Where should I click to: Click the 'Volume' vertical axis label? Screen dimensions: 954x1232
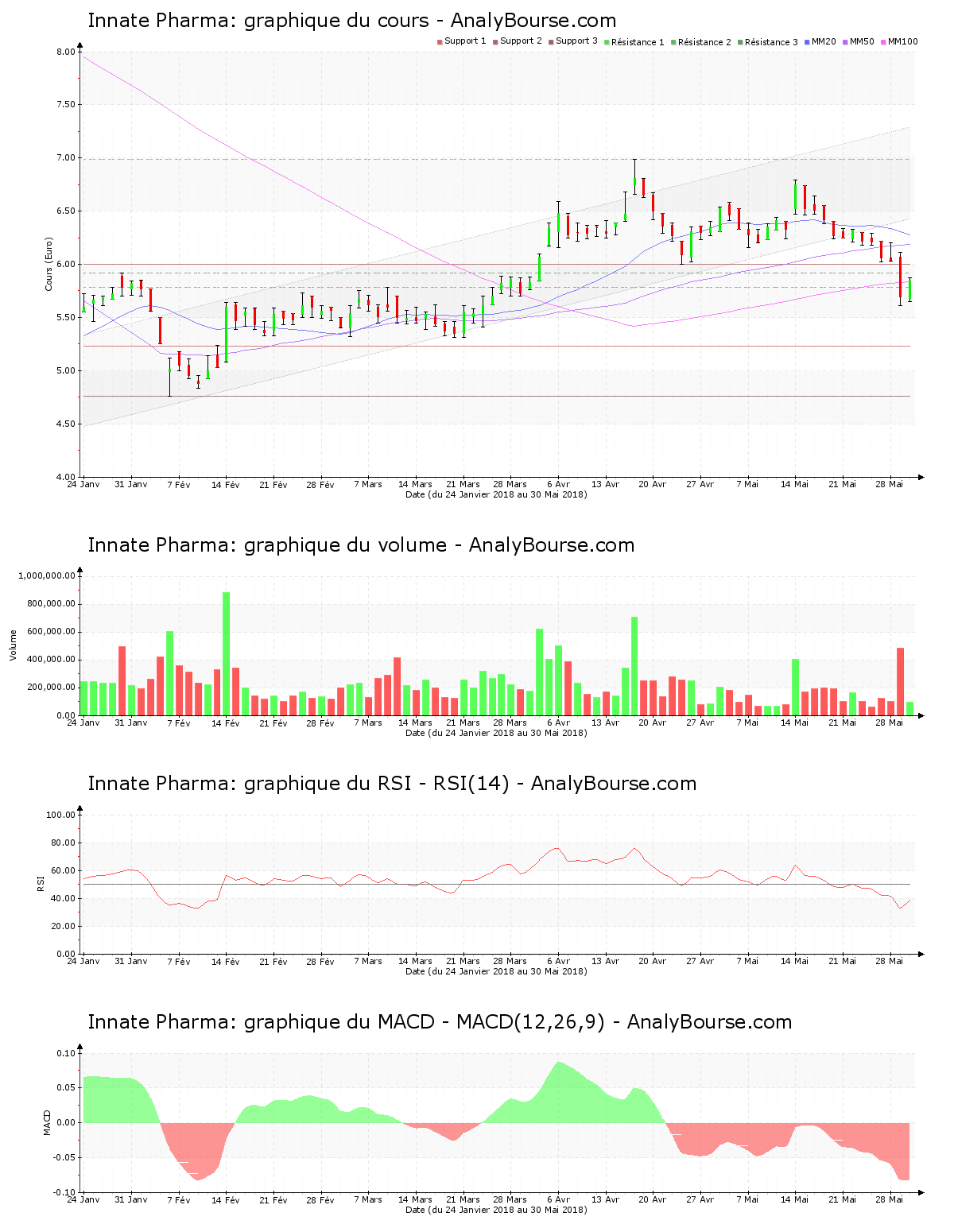(x=13, y=645)
